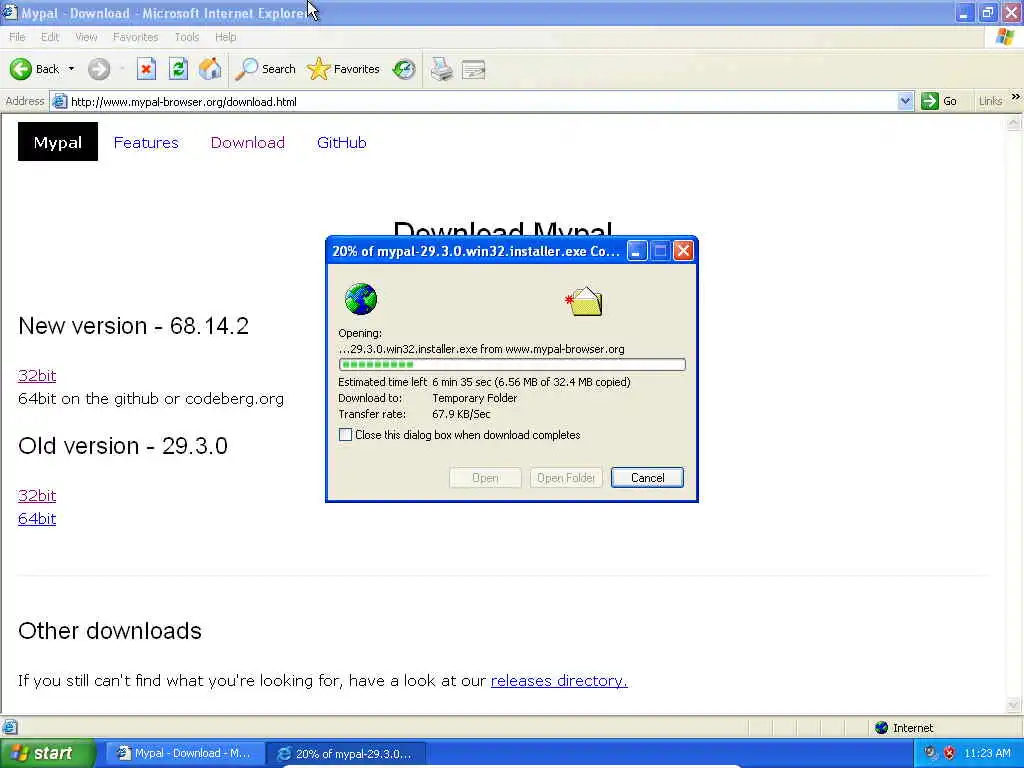Click the Go button
Viewport: 1024px width, 768px height.
click(x=939, y=101)
